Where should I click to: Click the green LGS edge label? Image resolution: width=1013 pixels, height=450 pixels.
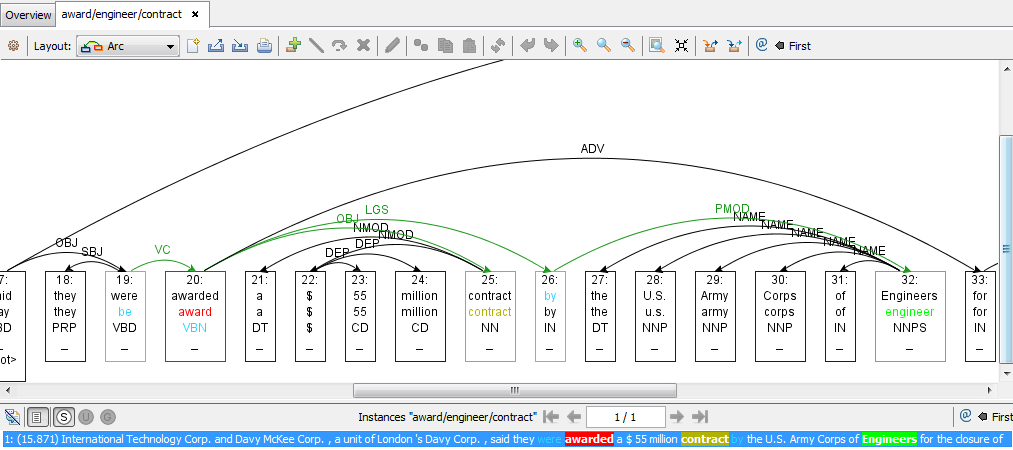click(377, 209)
